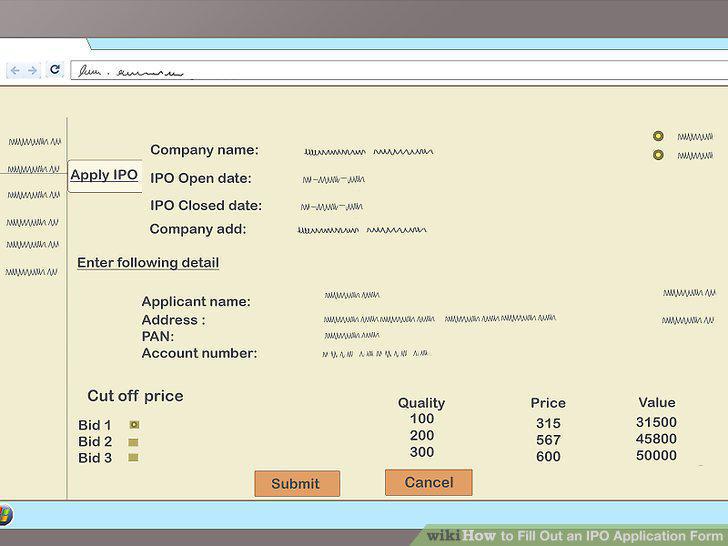This screenshot has width=728, height=546.
Task: Click the IPO Closed date label
Action: (206, 206)
